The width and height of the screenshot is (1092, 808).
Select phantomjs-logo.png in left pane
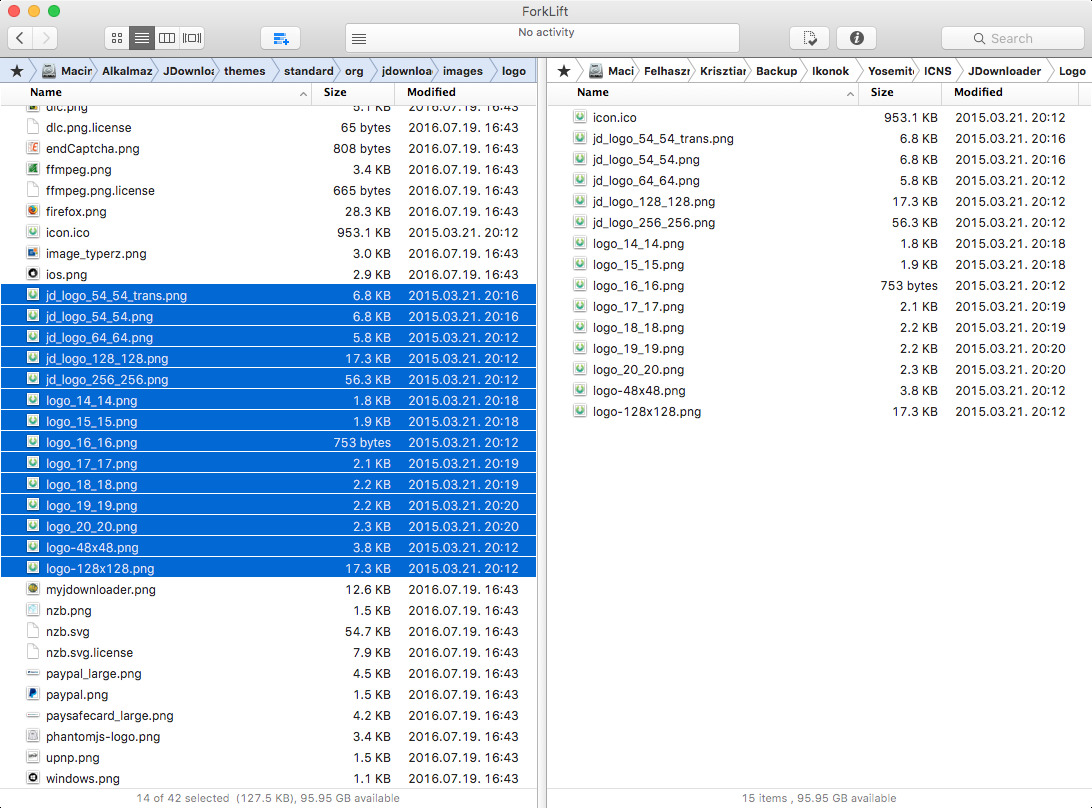pos(269,736)
